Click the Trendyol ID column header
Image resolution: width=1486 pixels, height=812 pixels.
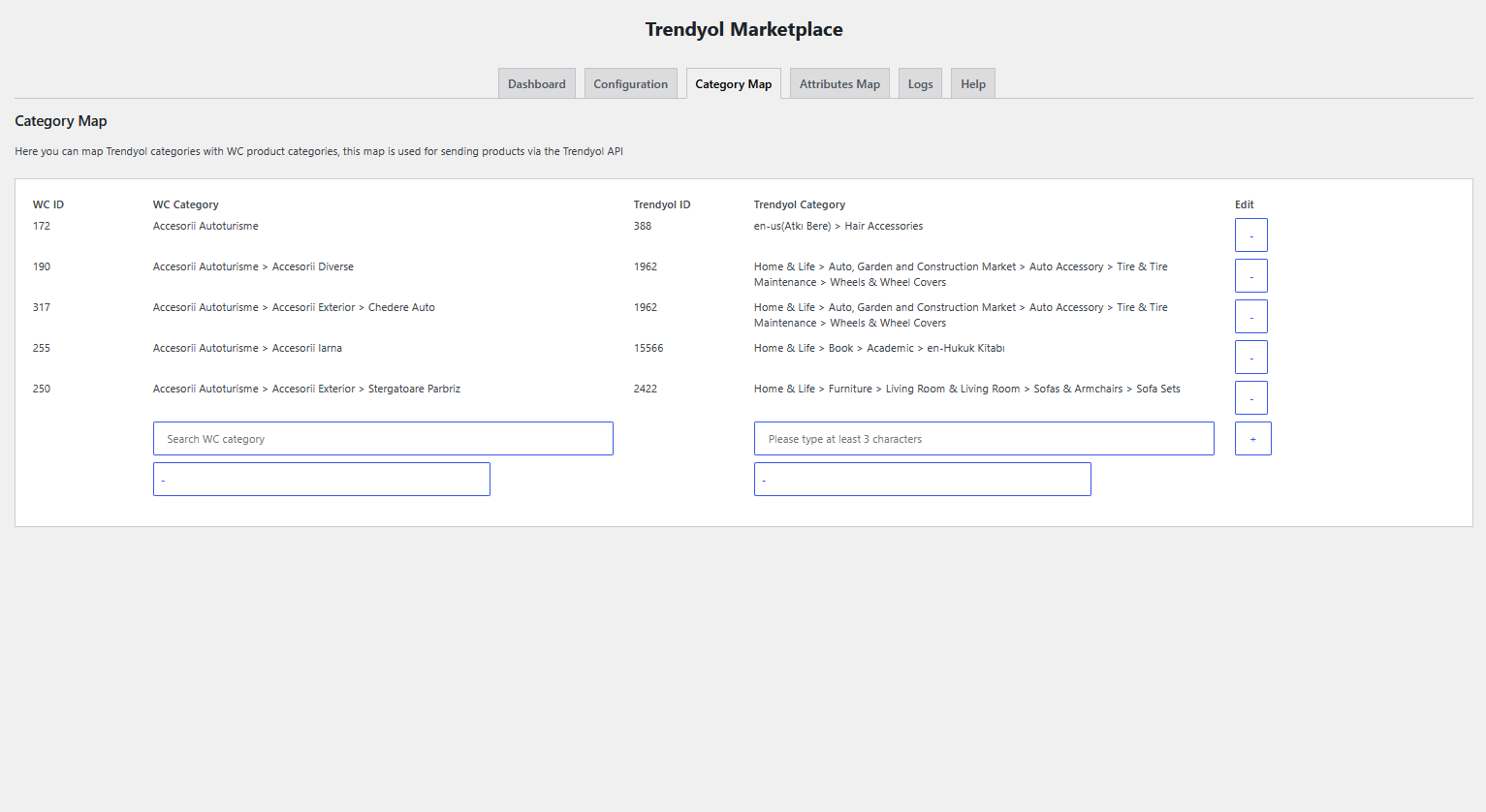(661, 204)
